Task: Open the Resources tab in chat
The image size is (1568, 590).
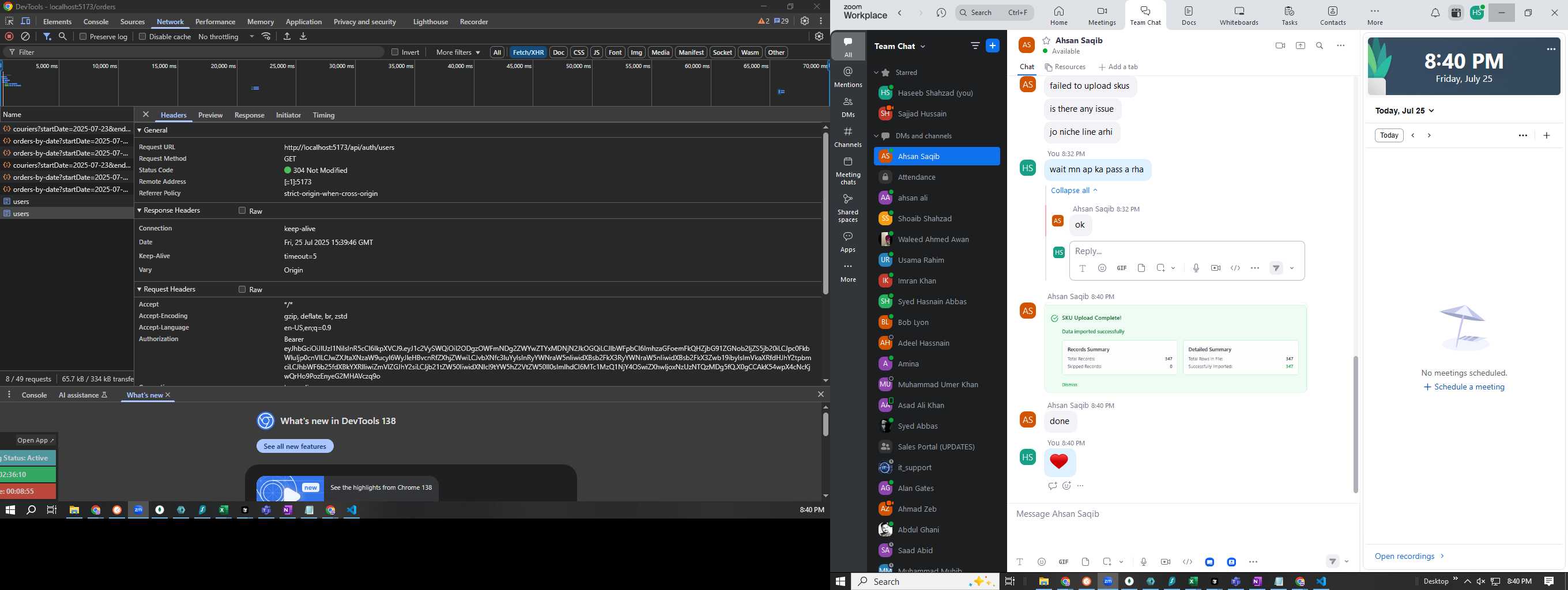Action: point(1065,67)
